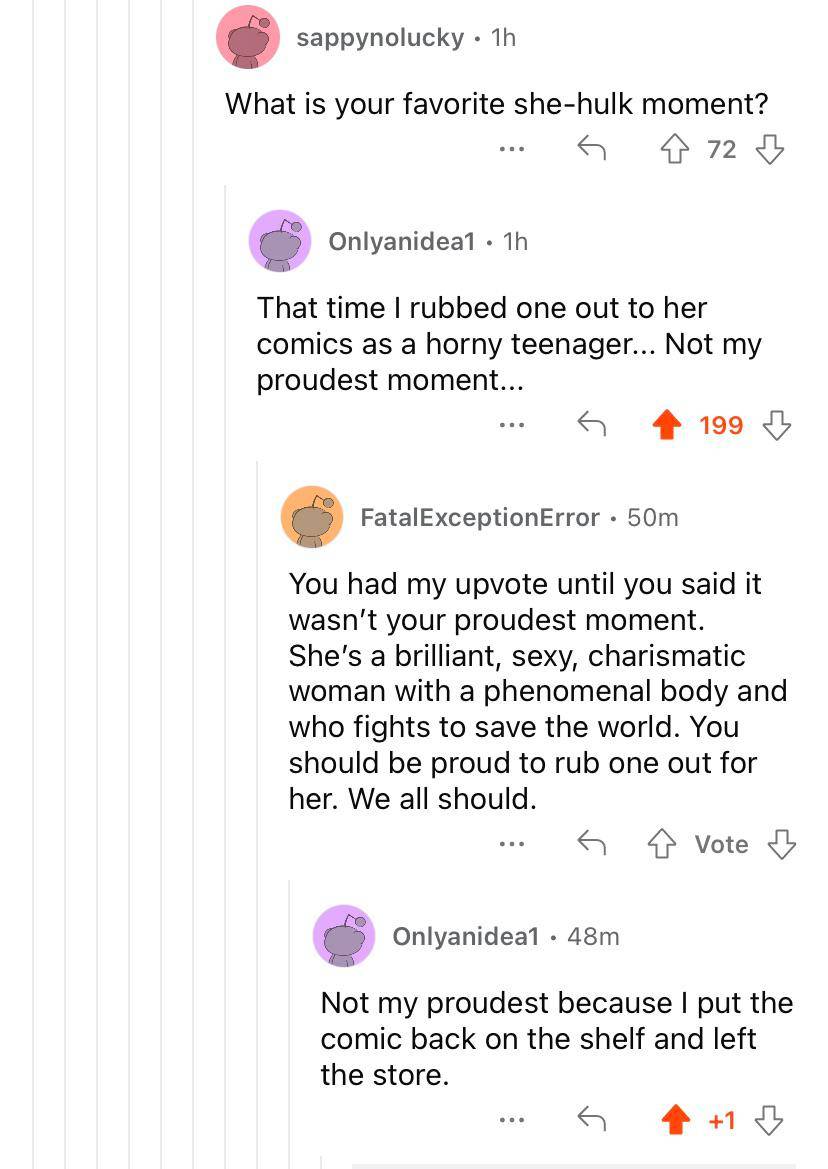Upvote FatalExceptionError's comment
Screen dimensions: 828x1169
pyautogui.click(x=661, y=845)
